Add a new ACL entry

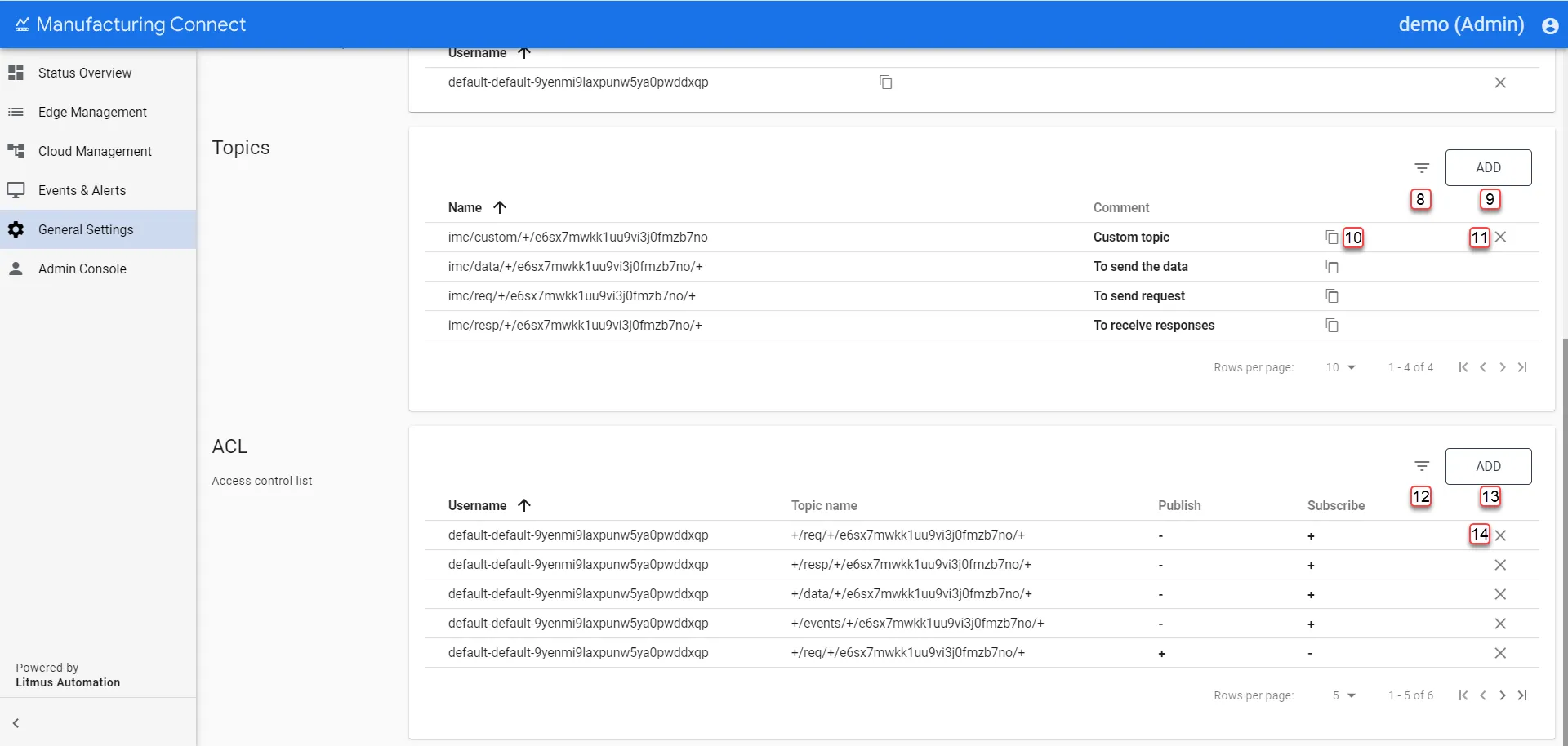click(x=1488, y=466)
